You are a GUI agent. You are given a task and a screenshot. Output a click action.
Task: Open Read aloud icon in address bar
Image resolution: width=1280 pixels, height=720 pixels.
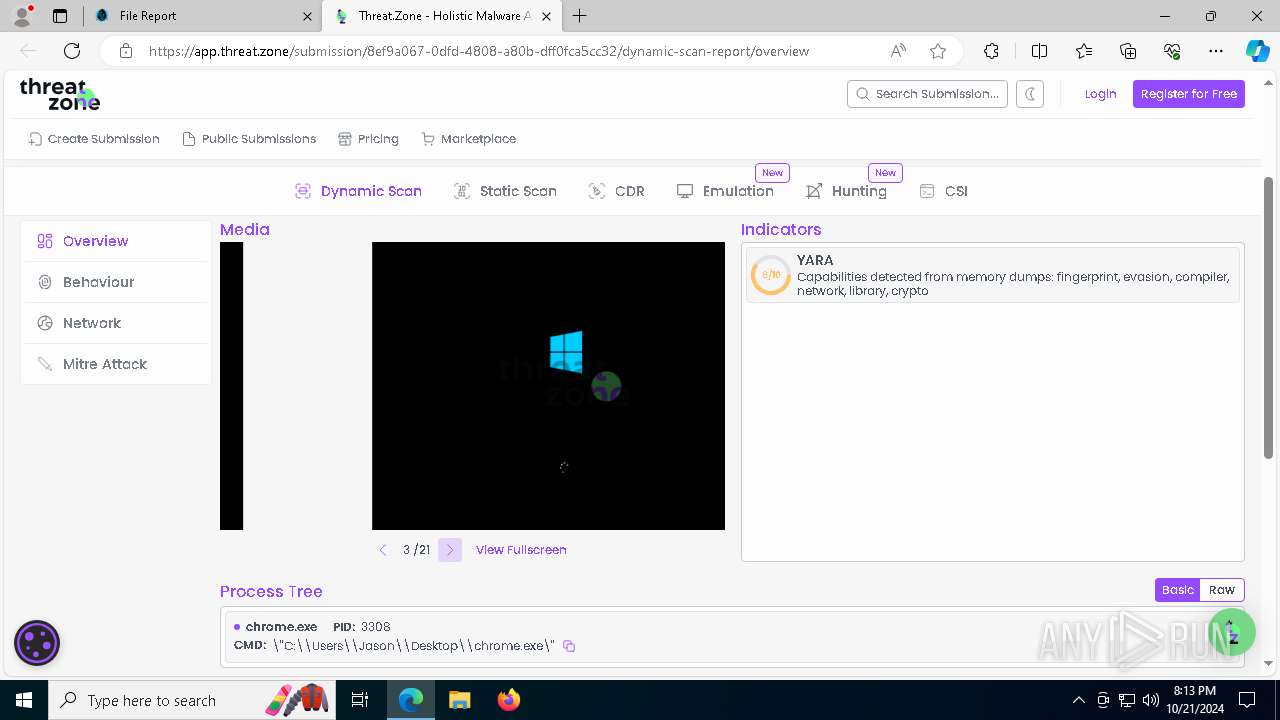[x=898, y=51]
